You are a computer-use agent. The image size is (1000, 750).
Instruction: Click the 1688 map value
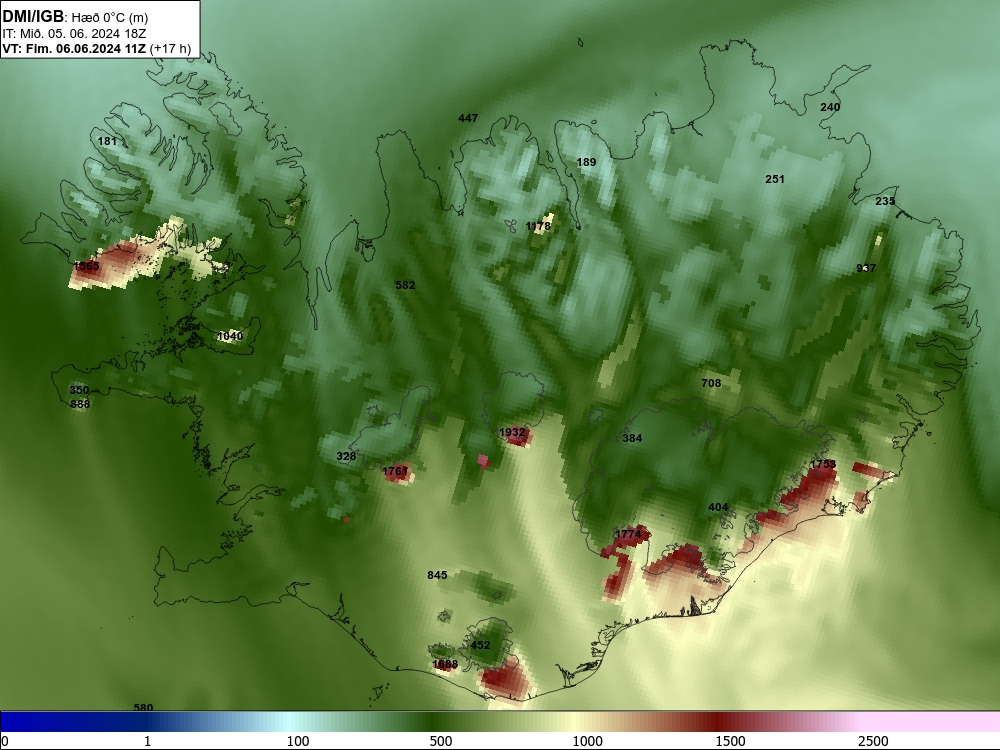pos(445,665)
